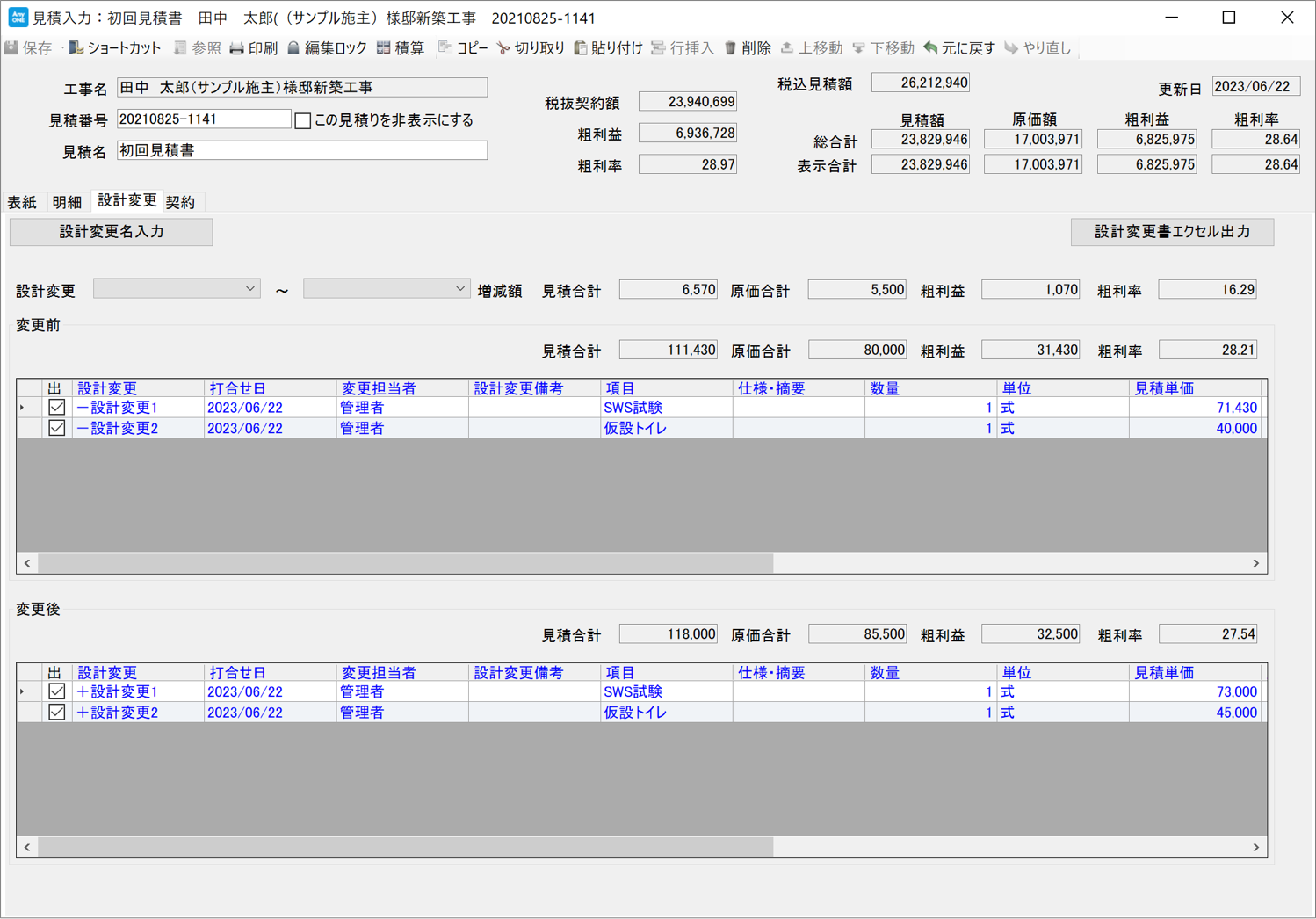Open the Estimate calculation (積算) tool

tap(384, 48)
